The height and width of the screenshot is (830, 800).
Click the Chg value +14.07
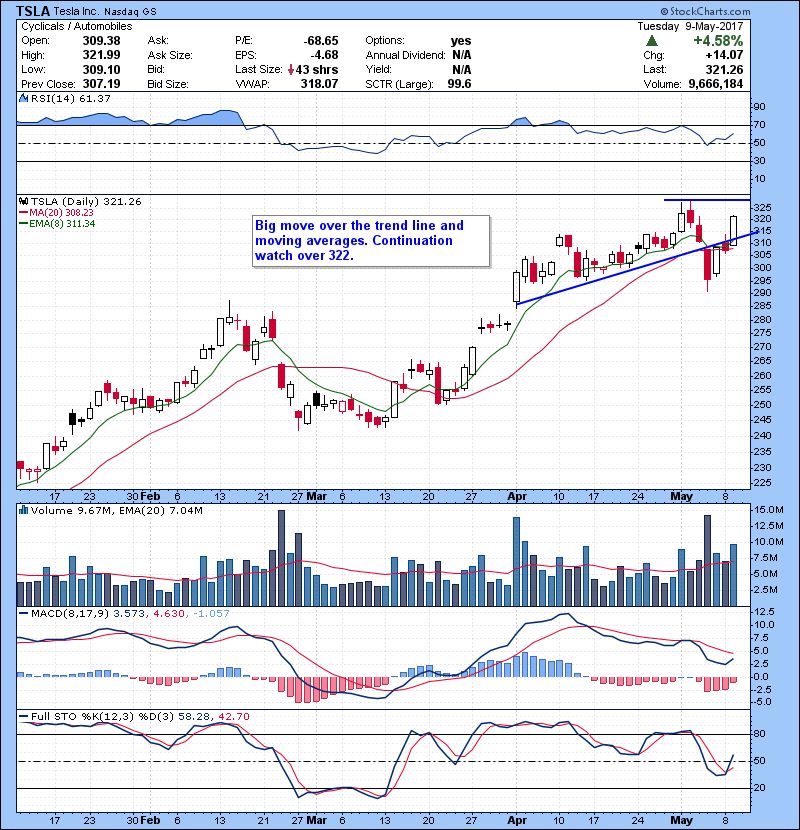click(x=724, y=55)
